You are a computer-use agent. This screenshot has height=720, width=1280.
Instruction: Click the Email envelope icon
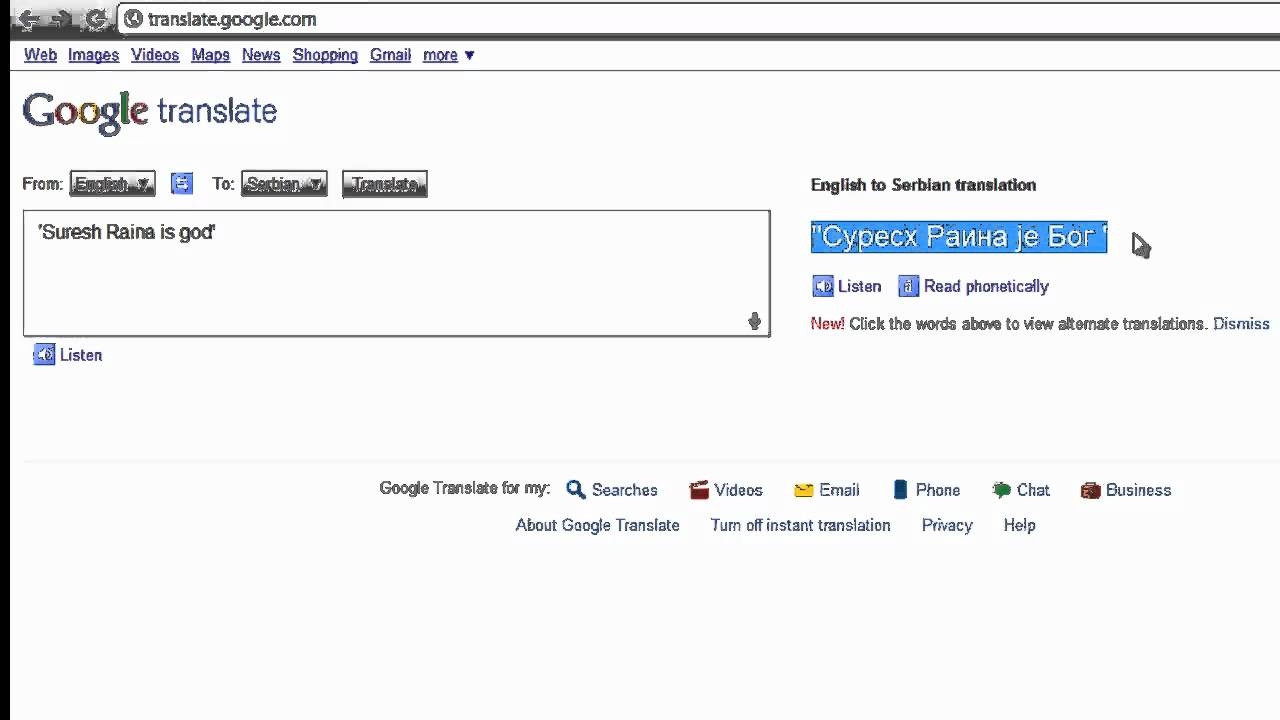click(x=804, y=490)
